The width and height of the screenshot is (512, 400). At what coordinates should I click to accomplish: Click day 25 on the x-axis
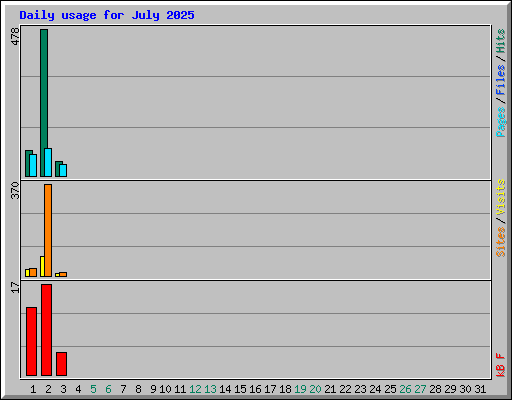(390, 389)
